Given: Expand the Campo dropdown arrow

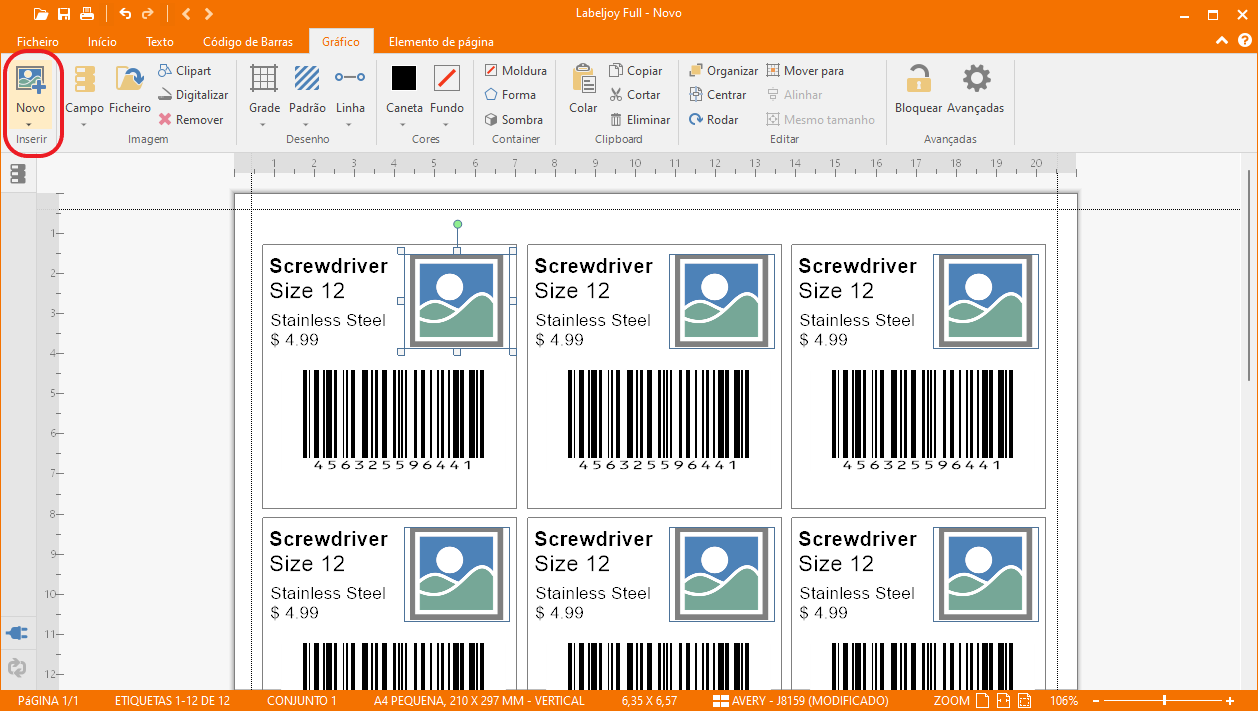Looking at the screenshot, I should tap(85, 125).
